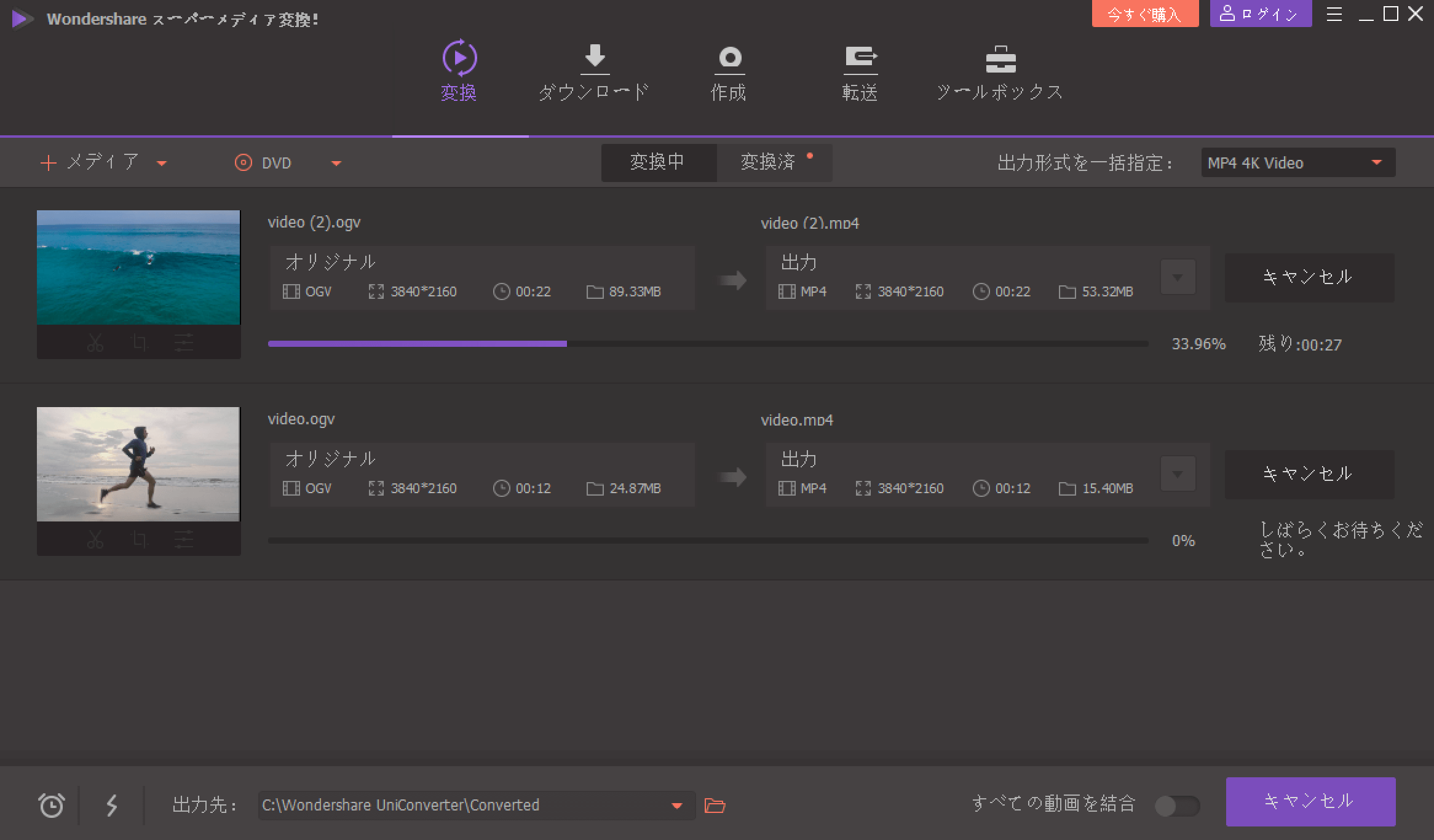1434x840 pixels.
Task: Click the progress bar of video (2).ogv
Action: pos(708,344)
